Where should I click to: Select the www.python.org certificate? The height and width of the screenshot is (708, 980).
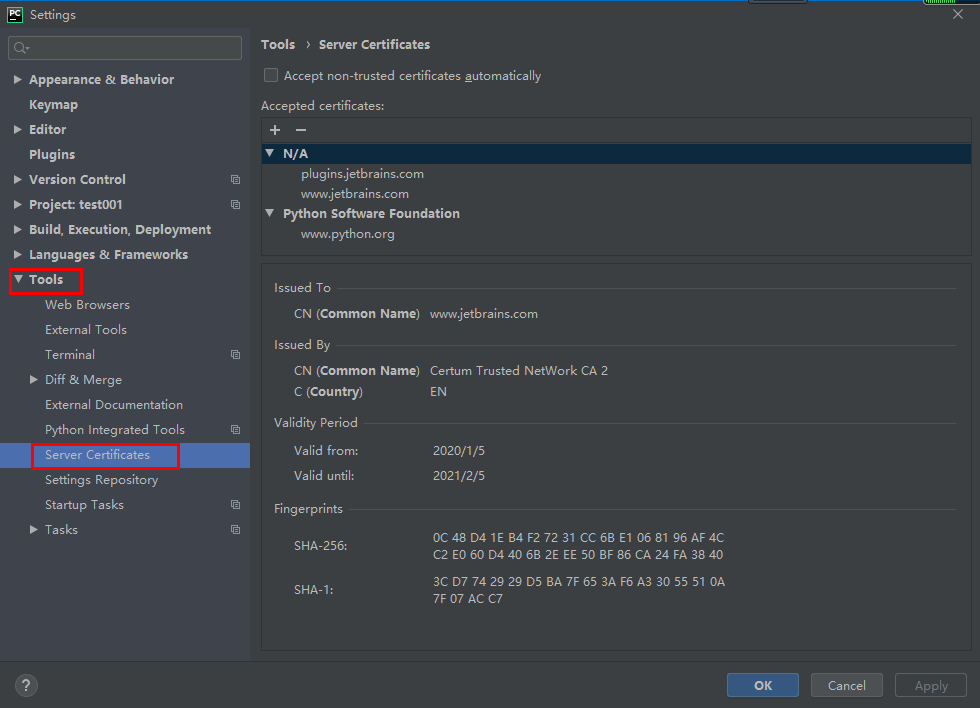tap(348, 234)
